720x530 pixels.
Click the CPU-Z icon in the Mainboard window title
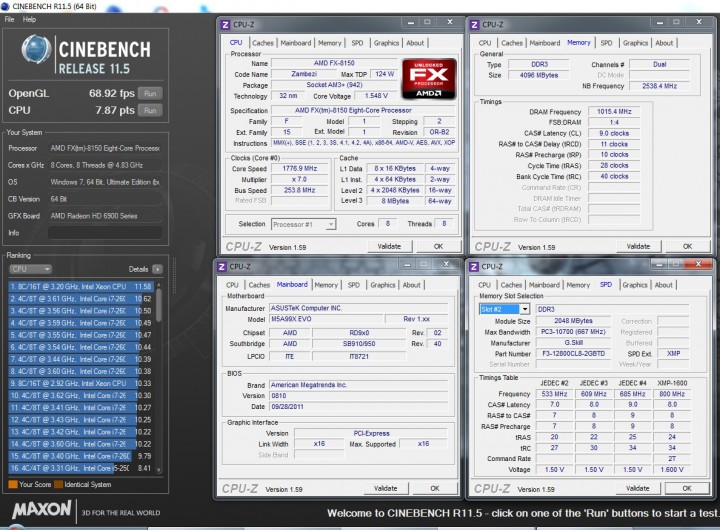coord(221,267)
